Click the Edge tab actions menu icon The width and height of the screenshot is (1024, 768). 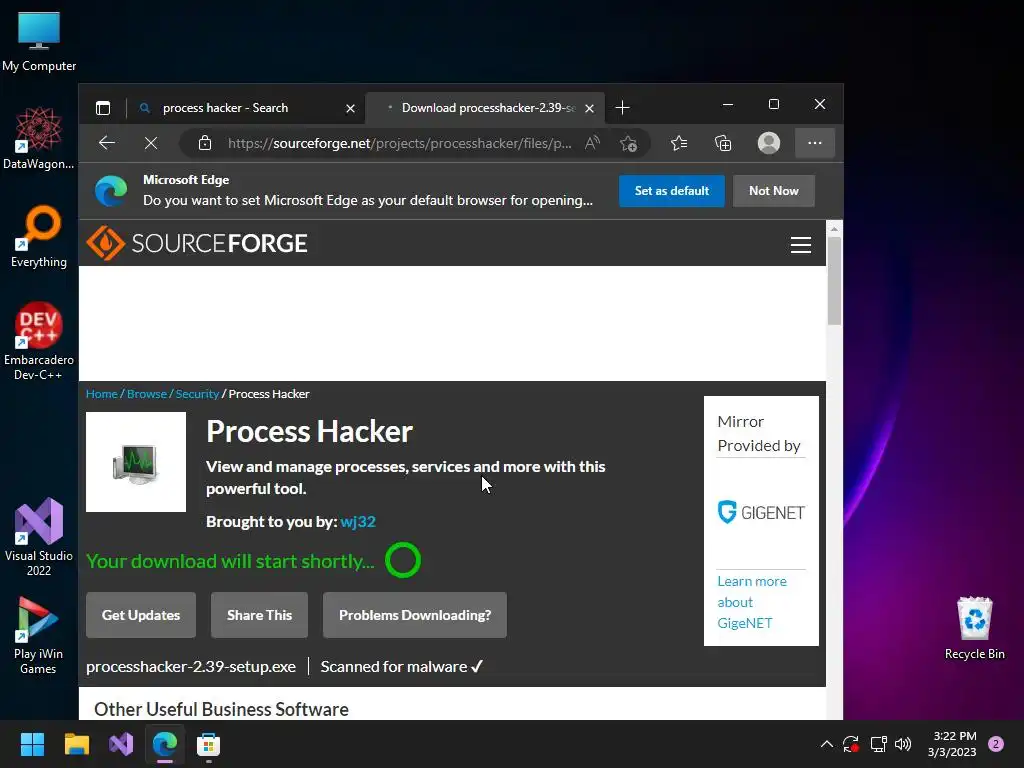103,108
